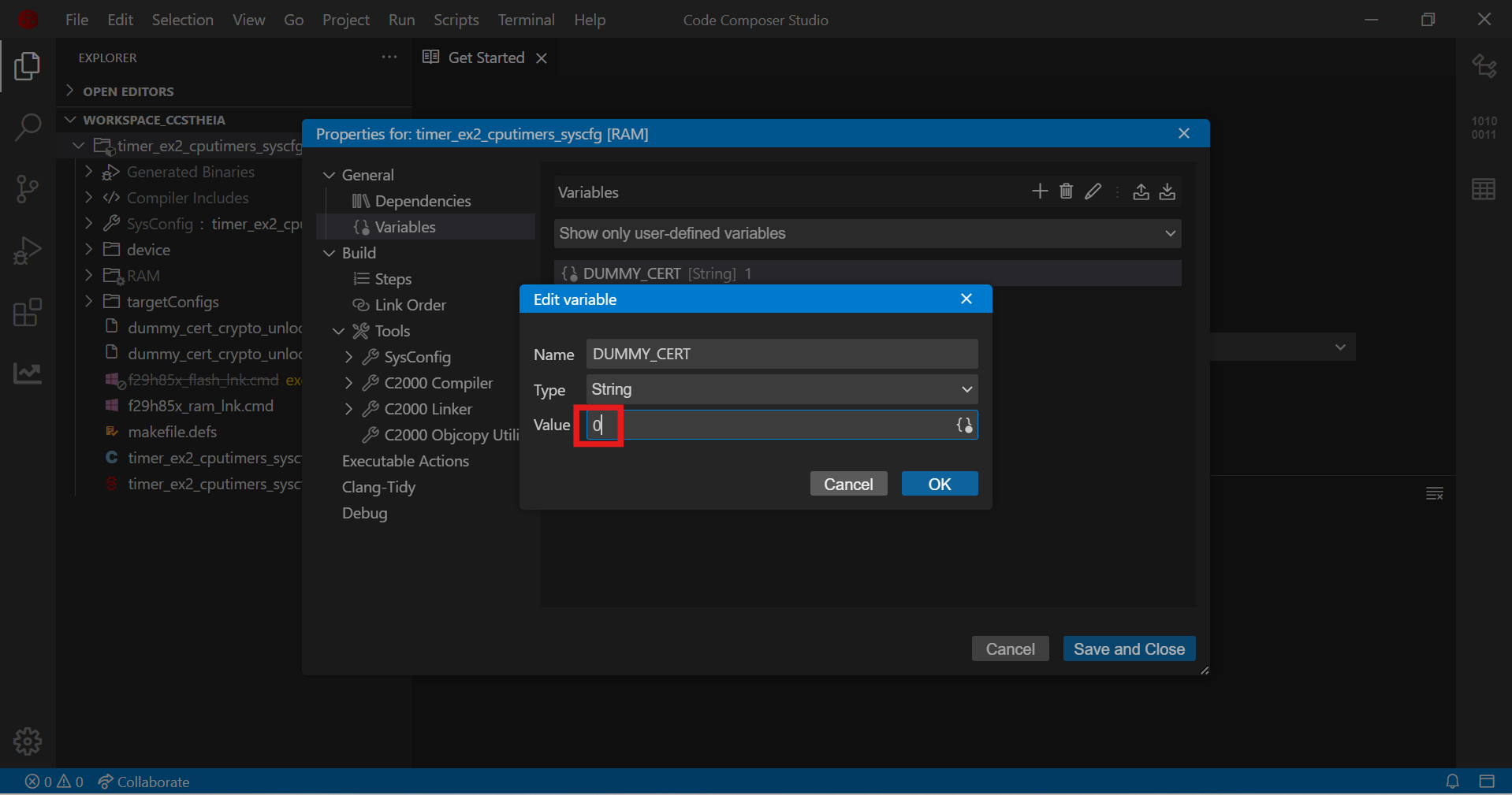
Task: Delete the DUMMY_CERT variable using trash icon
Action: [1066, 191]
